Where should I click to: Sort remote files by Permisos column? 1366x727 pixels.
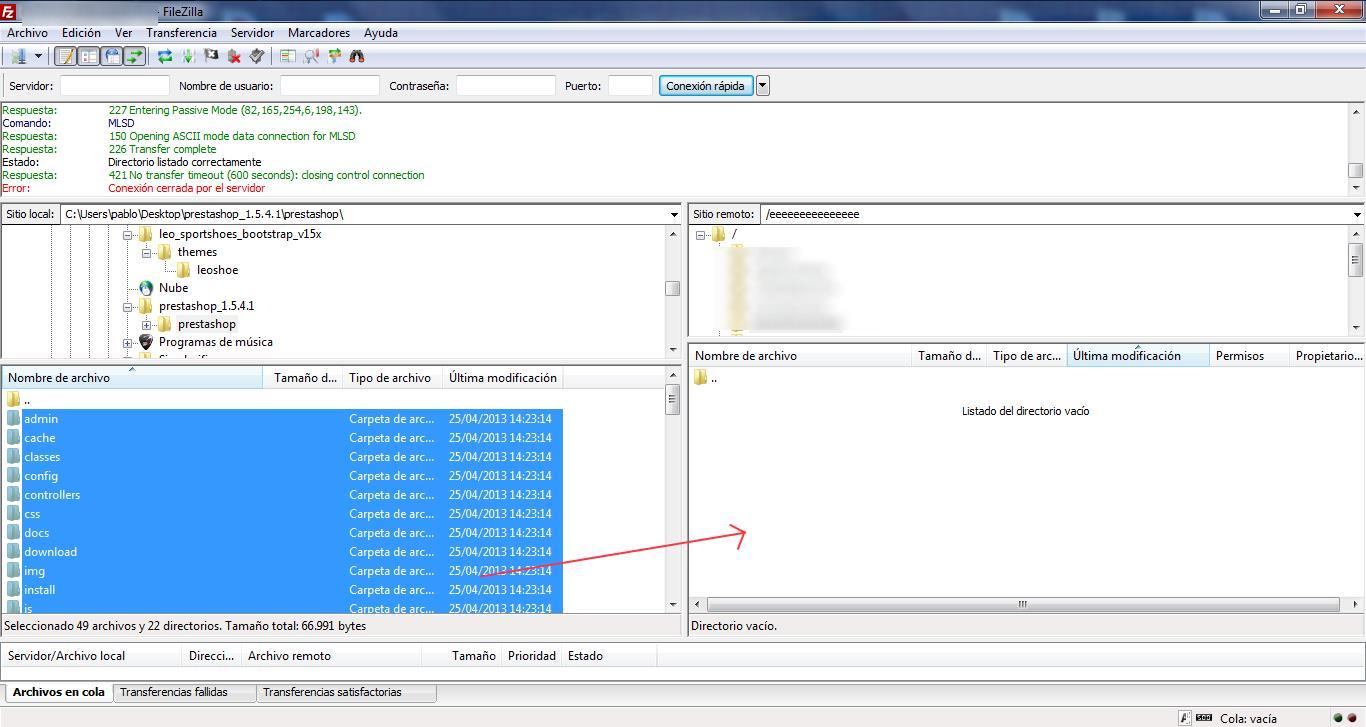(1239, 356)
